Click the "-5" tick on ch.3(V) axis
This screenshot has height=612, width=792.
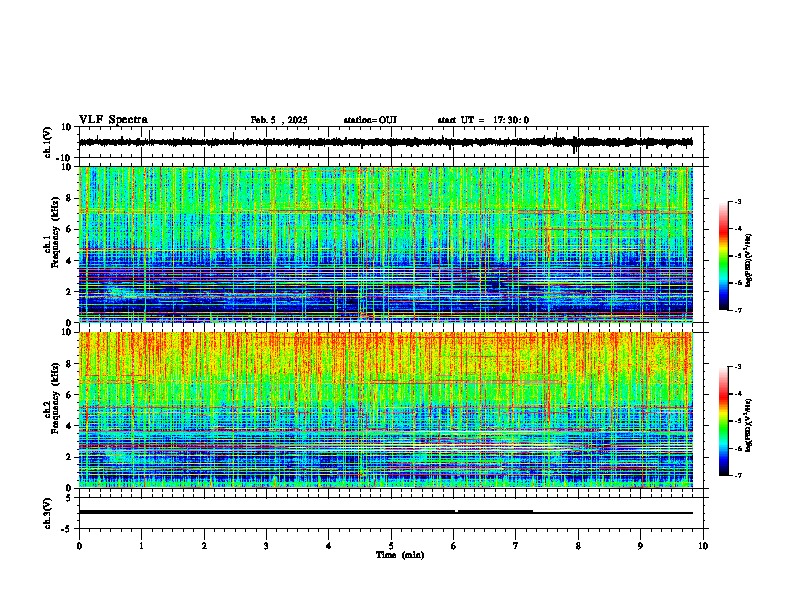(67, 529)
